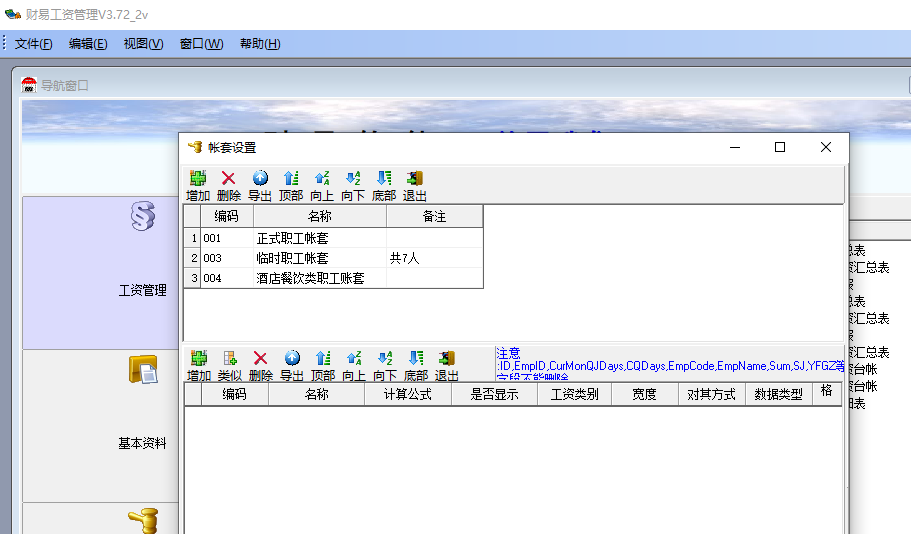
Task: Click 类似 in the lower toolbar
Action: [229, 366]
